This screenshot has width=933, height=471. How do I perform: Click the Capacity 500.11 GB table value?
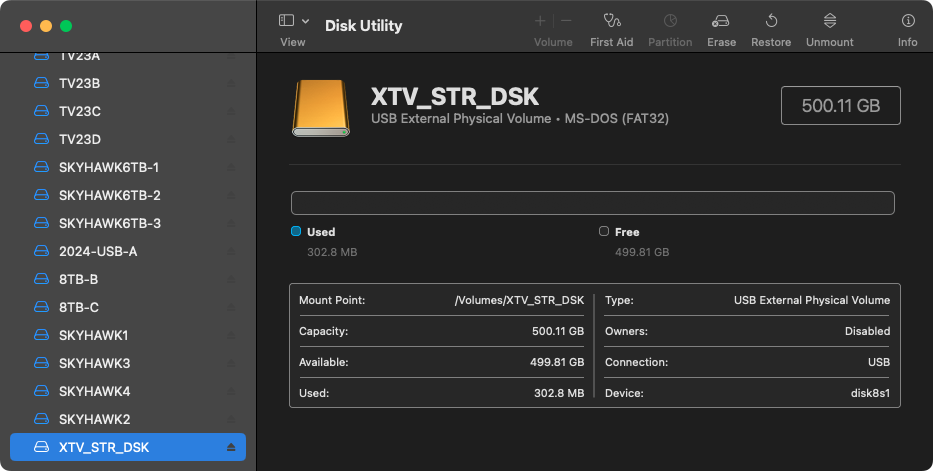pos(558,331)
